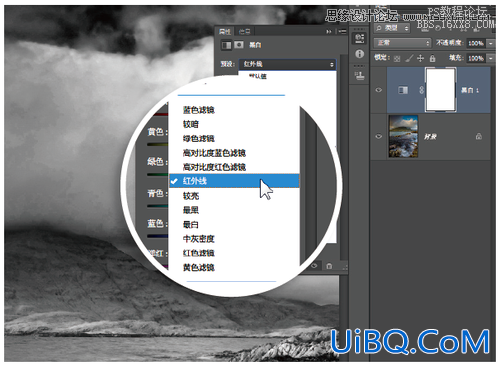Choose 黄色滤镜 preset
Viewport: 500px width, 366px height.
pyautogui.click(x=198, y=267)
